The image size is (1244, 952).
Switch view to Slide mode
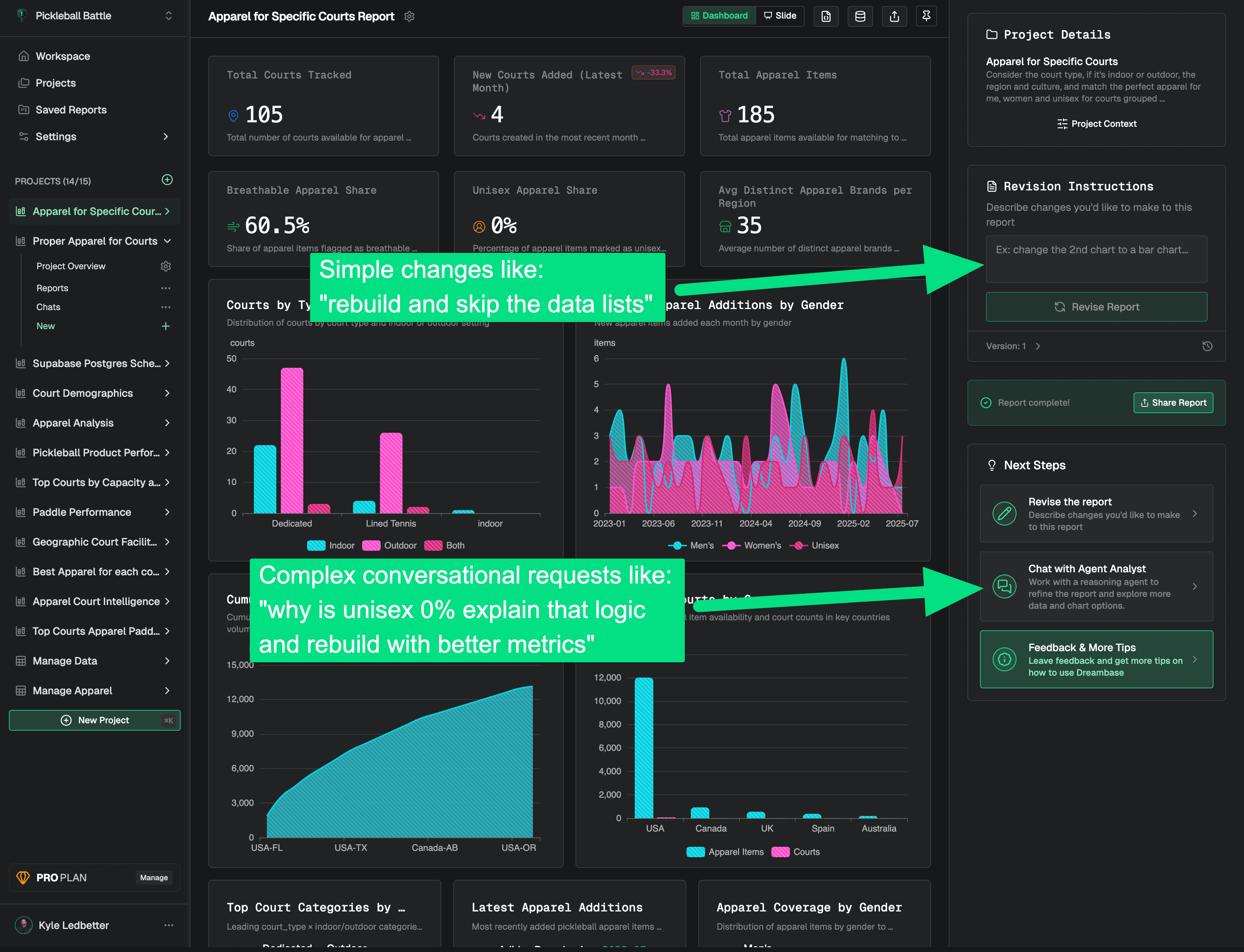(780, 16)
